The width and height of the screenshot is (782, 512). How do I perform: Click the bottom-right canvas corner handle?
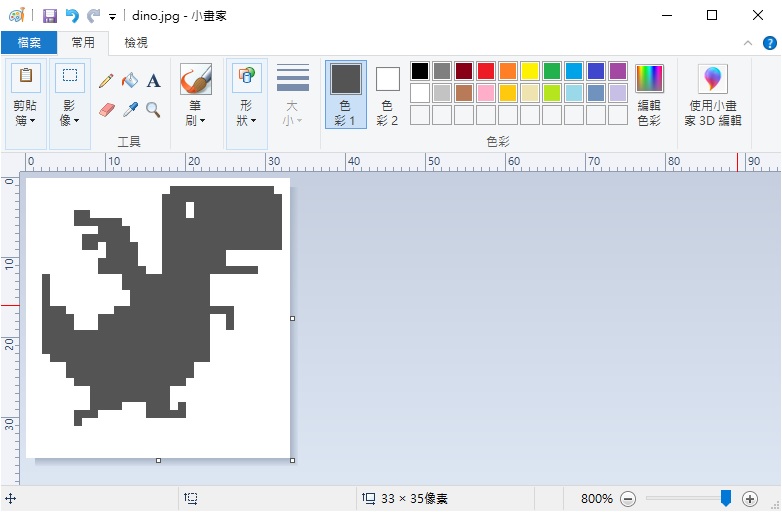click(x=292, y=460)
